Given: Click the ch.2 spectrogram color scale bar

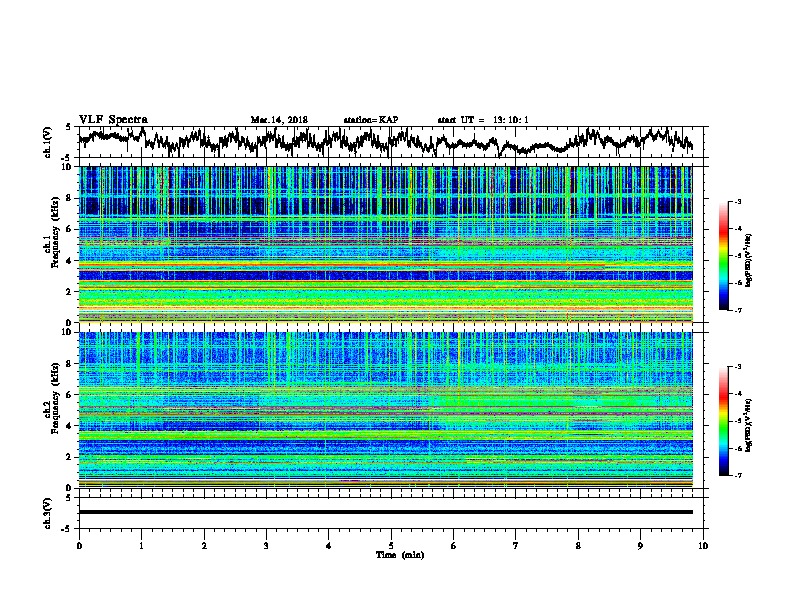Looking at the screenshot, I should coord(723,421).
